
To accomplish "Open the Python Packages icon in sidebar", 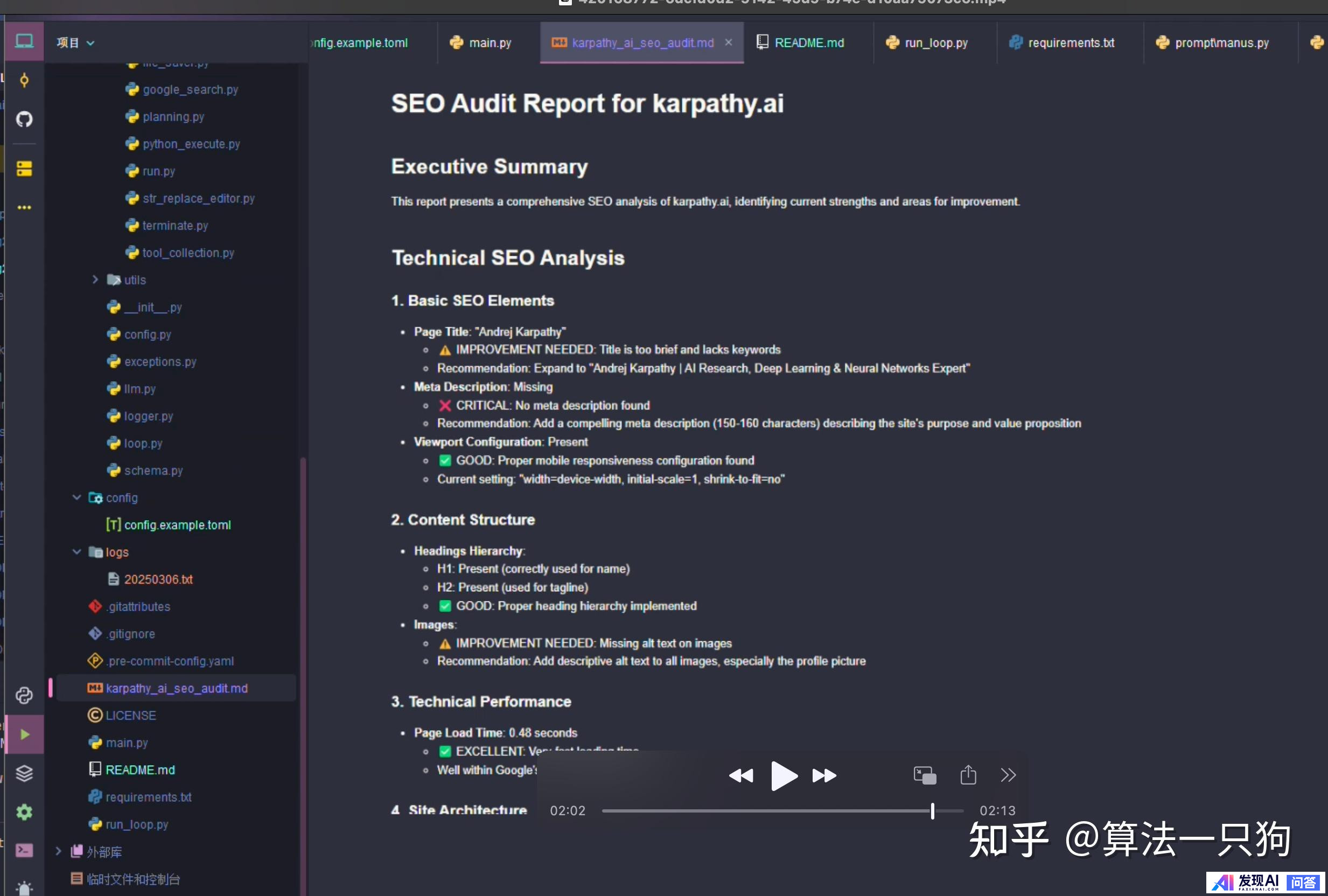I will (x=24, y=696).
